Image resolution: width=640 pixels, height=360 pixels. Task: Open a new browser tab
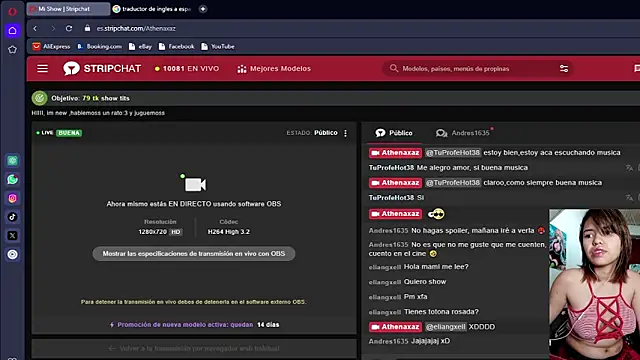point(203,9)
